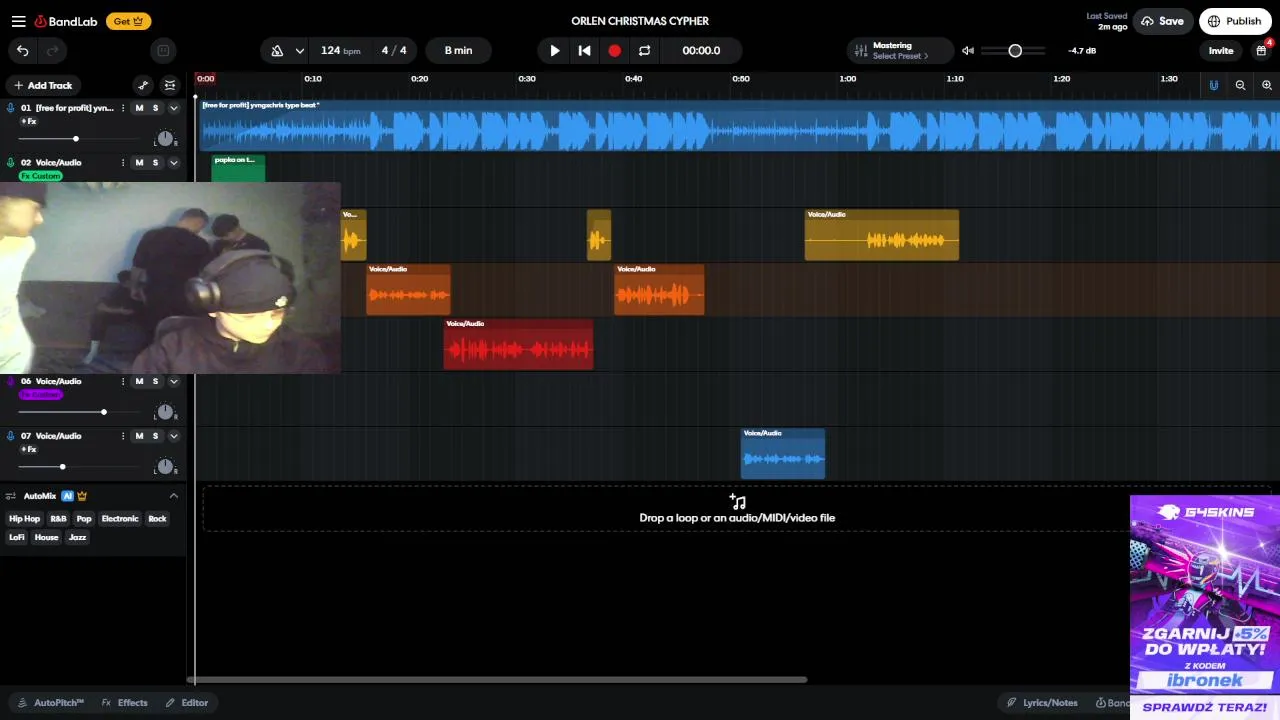Click track 07 blue microphone icon
Viewport: 1280px width, 720px height.
(11, 436)
